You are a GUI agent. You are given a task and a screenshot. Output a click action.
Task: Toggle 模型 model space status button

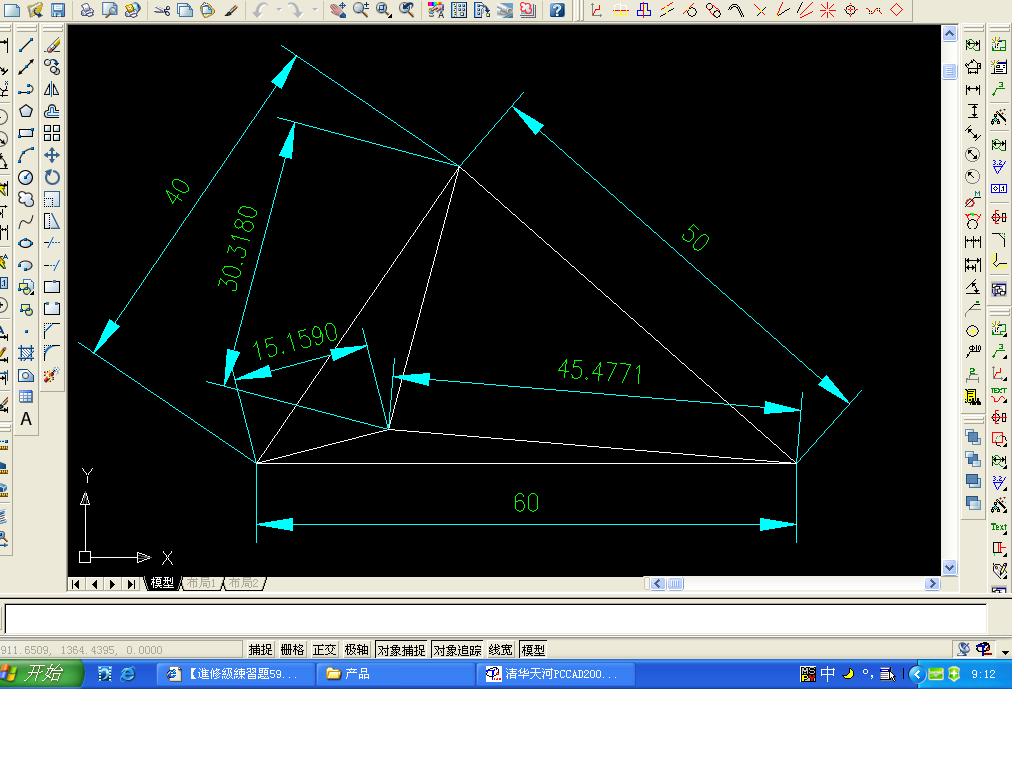tap(533, 650)
